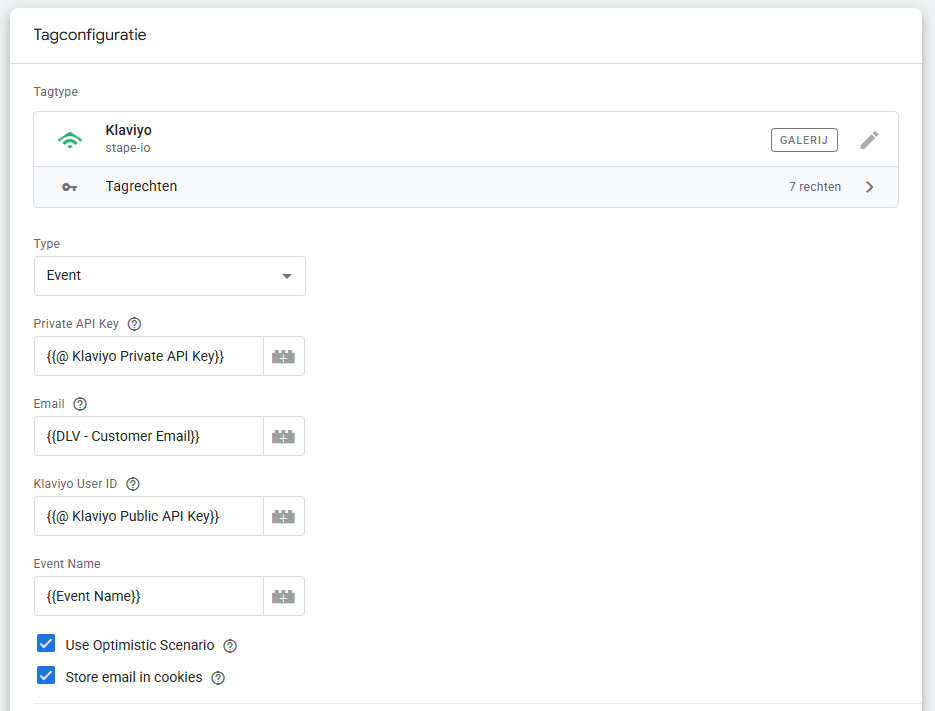Click the key icon beside Tagrechten
Viewport: 935px width, 711px height.
70,187
